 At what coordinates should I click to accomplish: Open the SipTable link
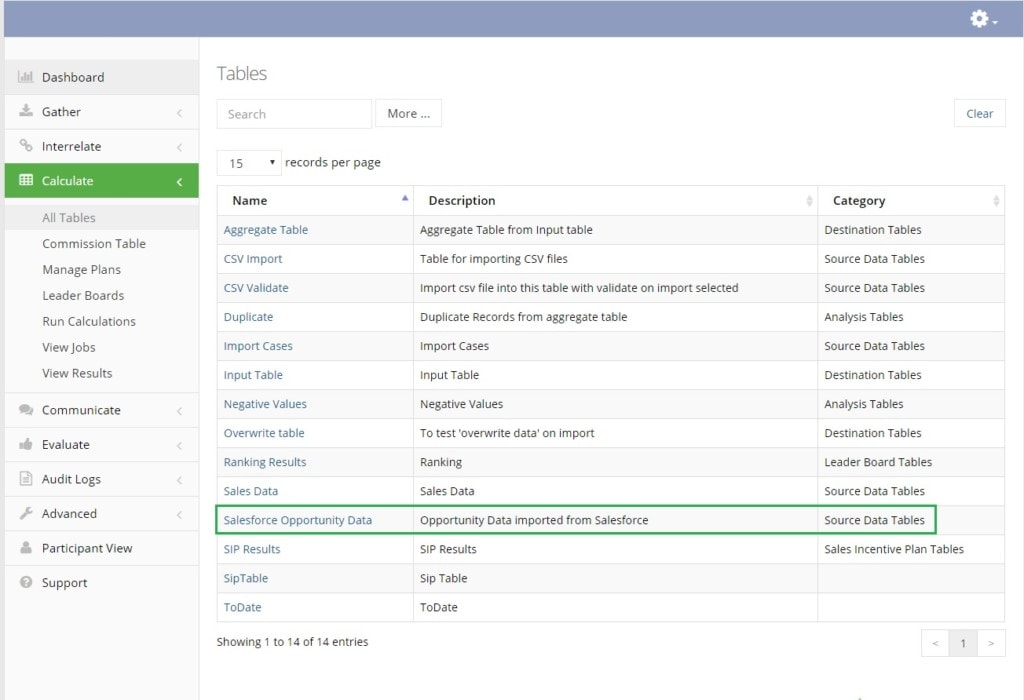coord(246,579)
